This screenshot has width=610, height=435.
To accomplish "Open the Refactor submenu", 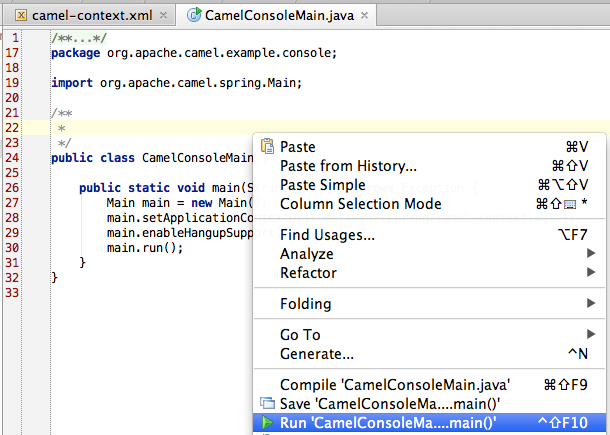I will point(429,273).
